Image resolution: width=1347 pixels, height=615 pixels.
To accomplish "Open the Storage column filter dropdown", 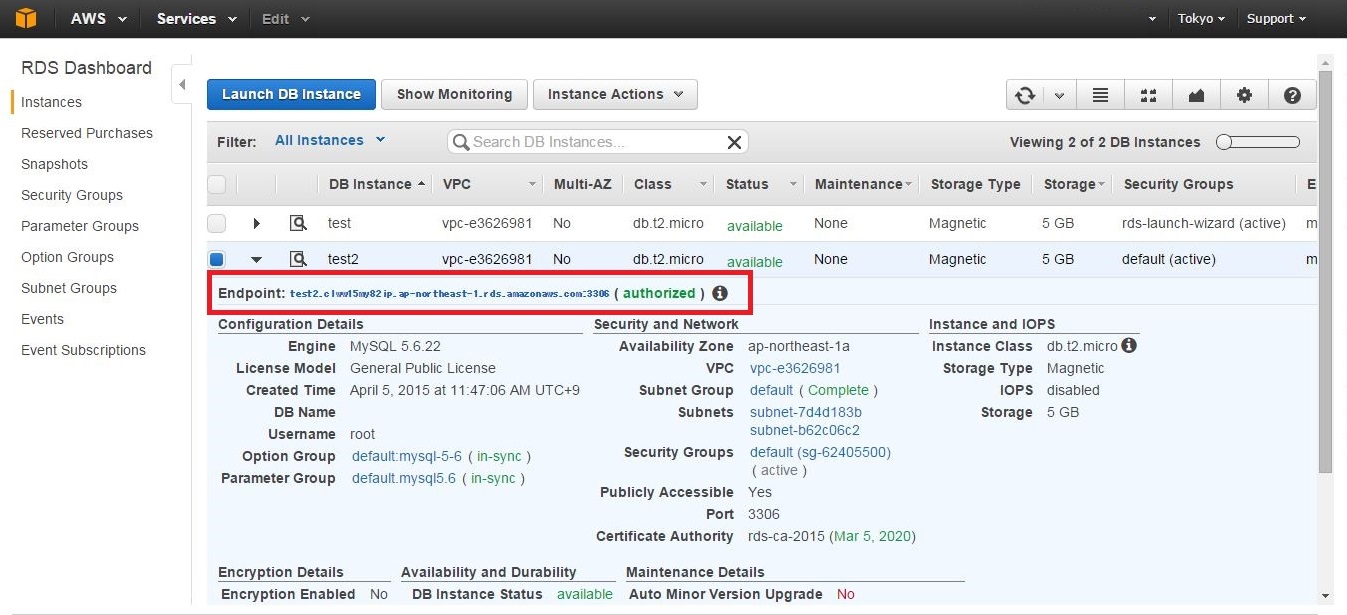I will (1102, 185).
